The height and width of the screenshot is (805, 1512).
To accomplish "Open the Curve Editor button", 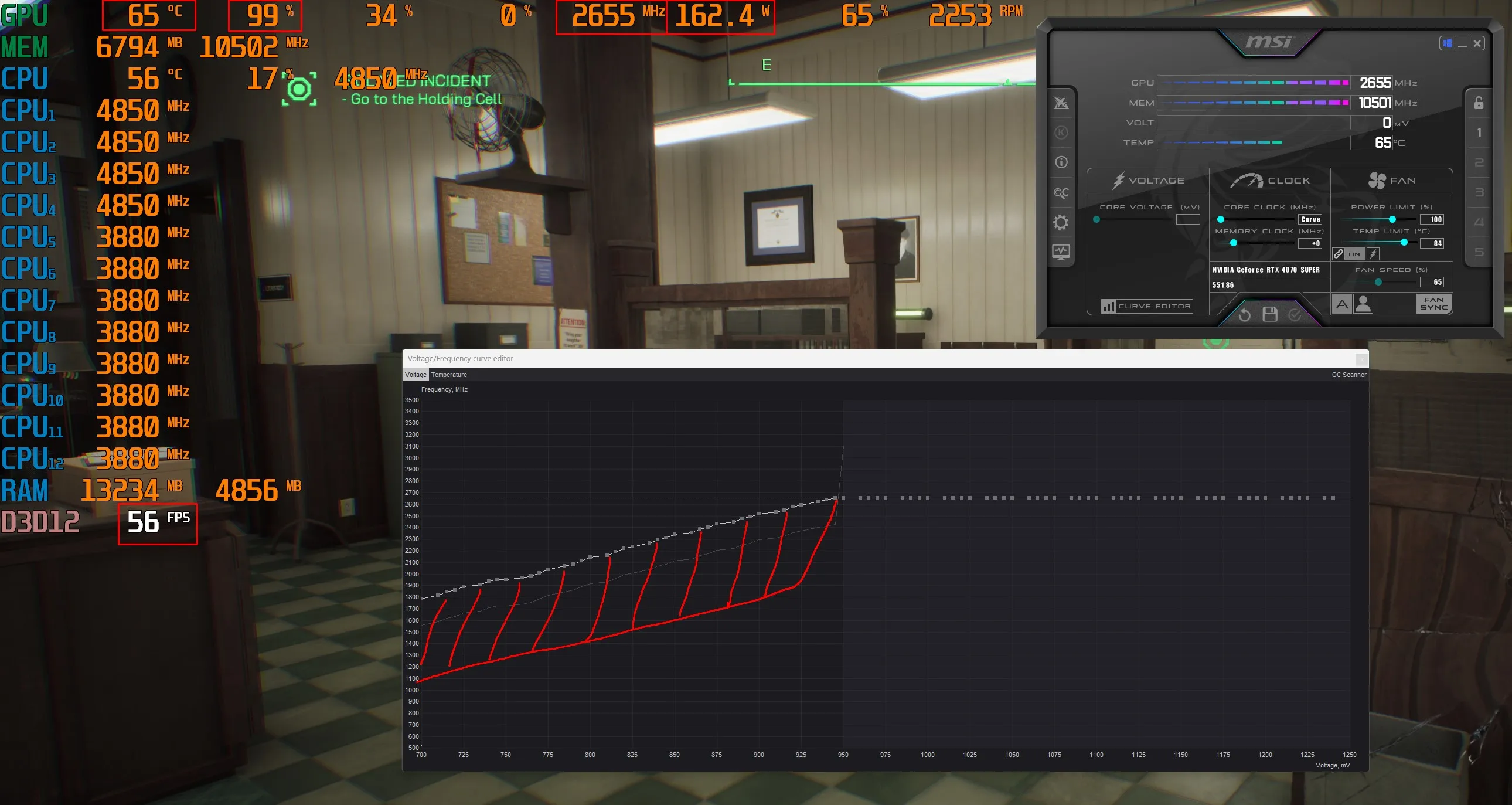I will 1147,306.
